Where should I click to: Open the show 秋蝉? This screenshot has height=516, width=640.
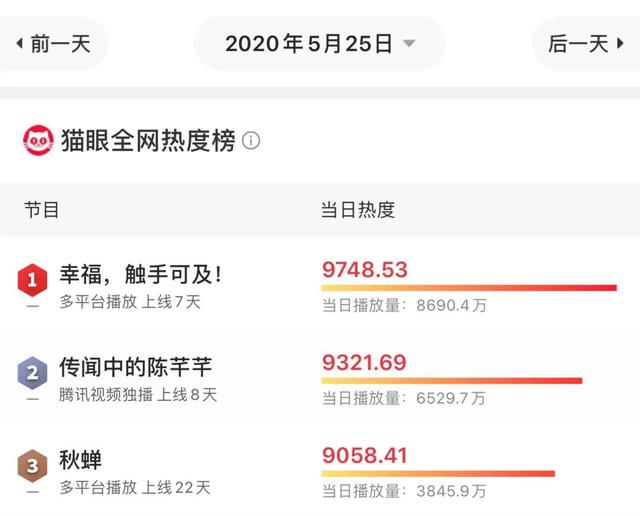pos(80,460)
